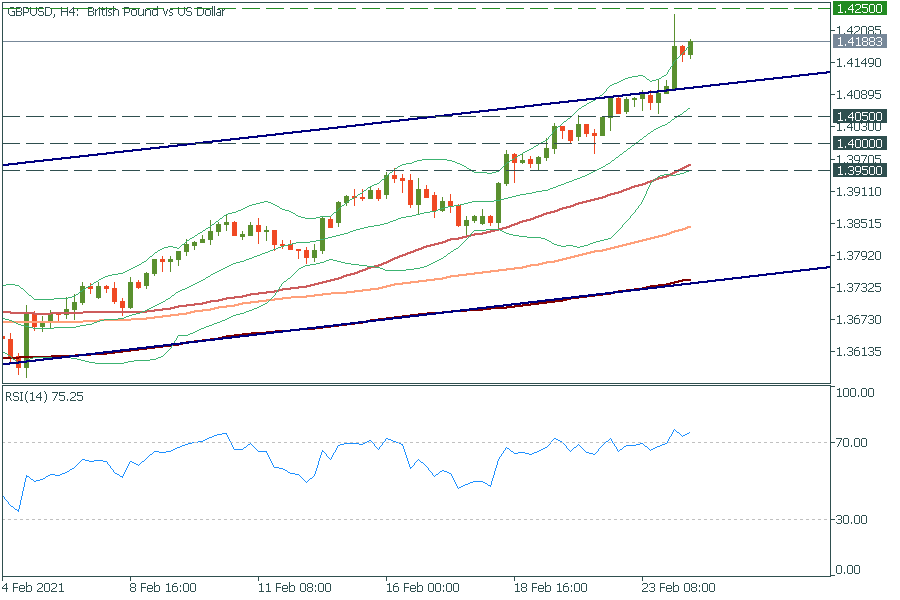
Task: Click the RSI(14) 75.25 indicator label
Action: [45, 397]
